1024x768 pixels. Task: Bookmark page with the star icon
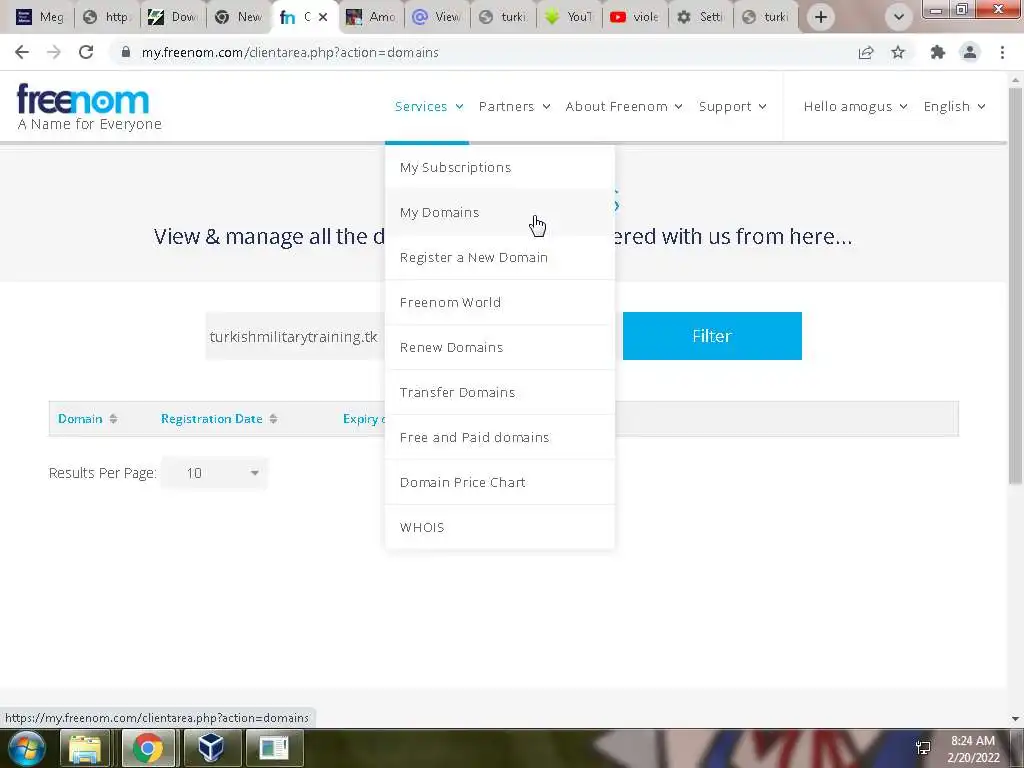(898, 52)
